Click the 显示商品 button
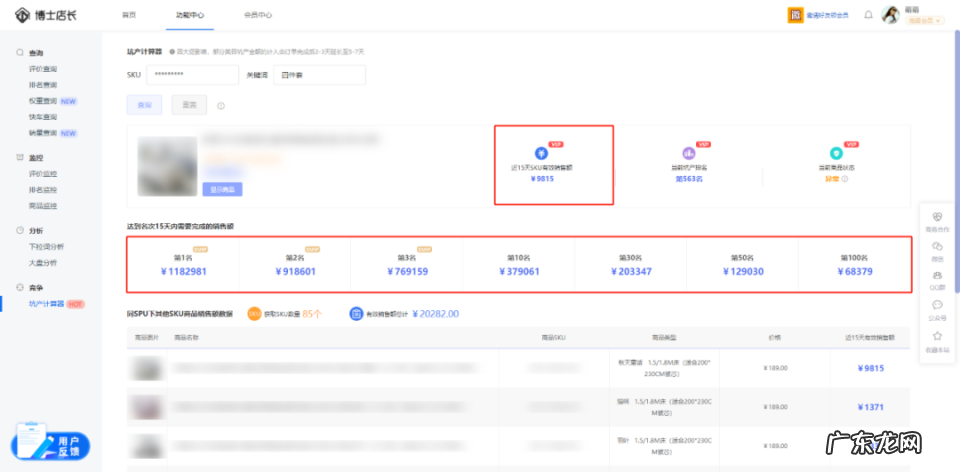960x472 pixels. pos(222,189)
